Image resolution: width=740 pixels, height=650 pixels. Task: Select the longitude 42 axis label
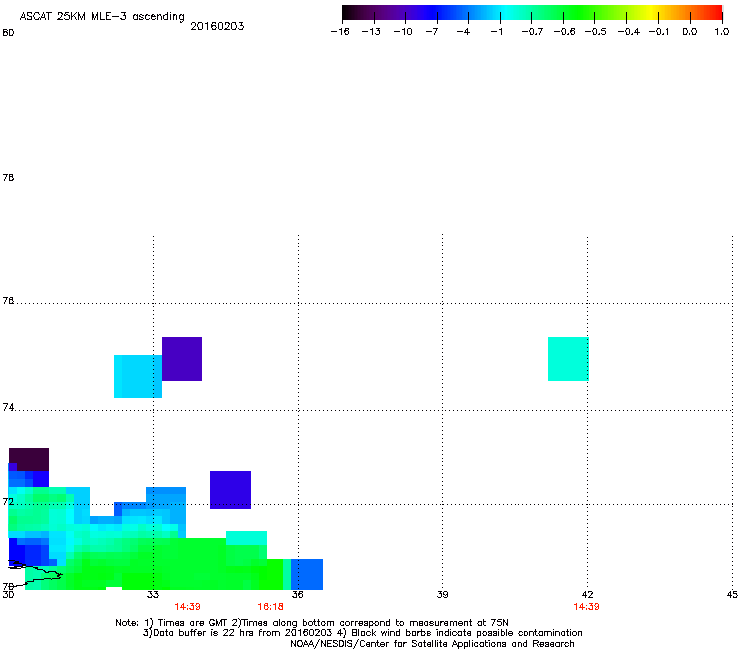point(587,594)
